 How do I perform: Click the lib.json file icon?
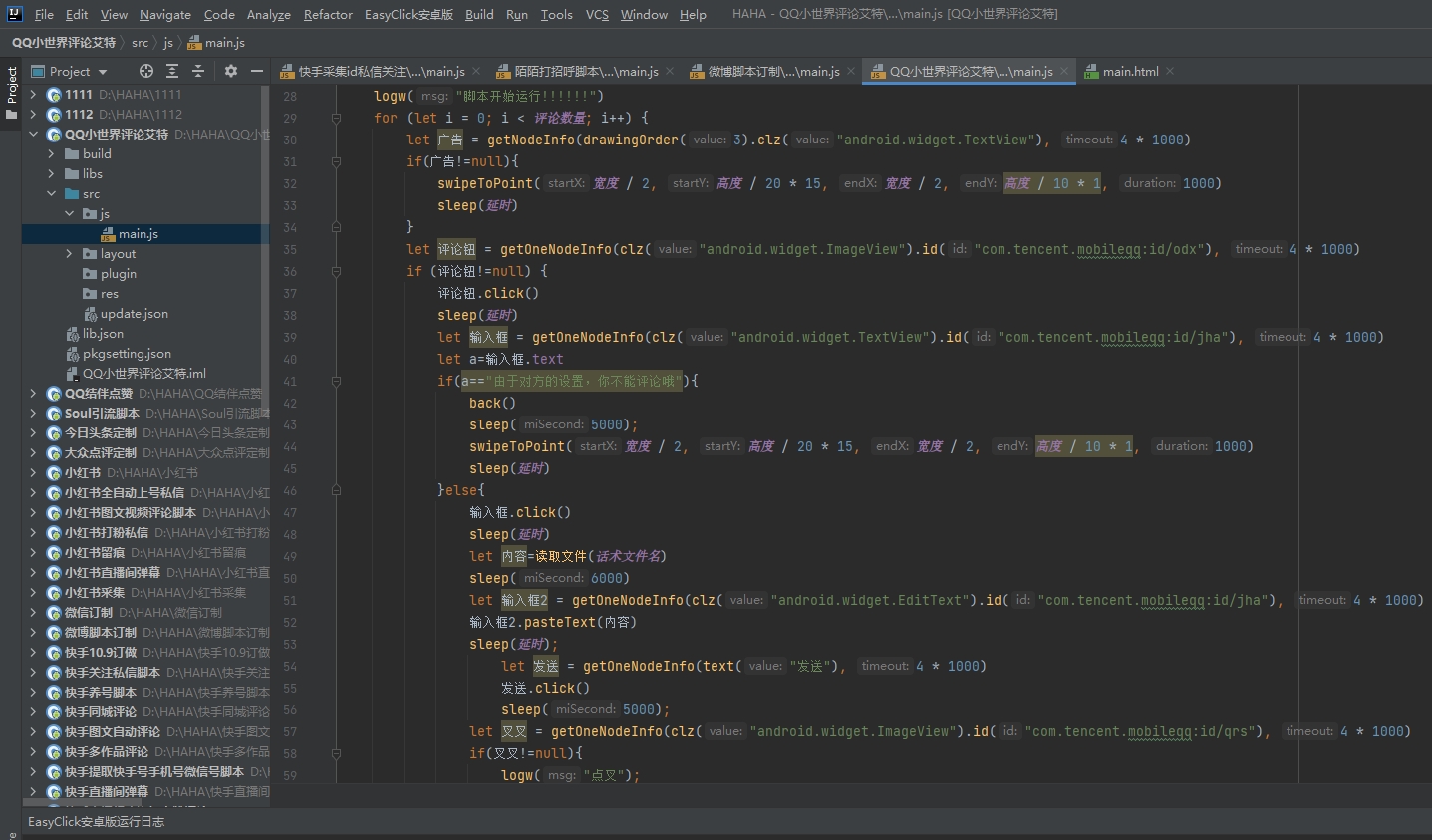[x=73, y=334]
